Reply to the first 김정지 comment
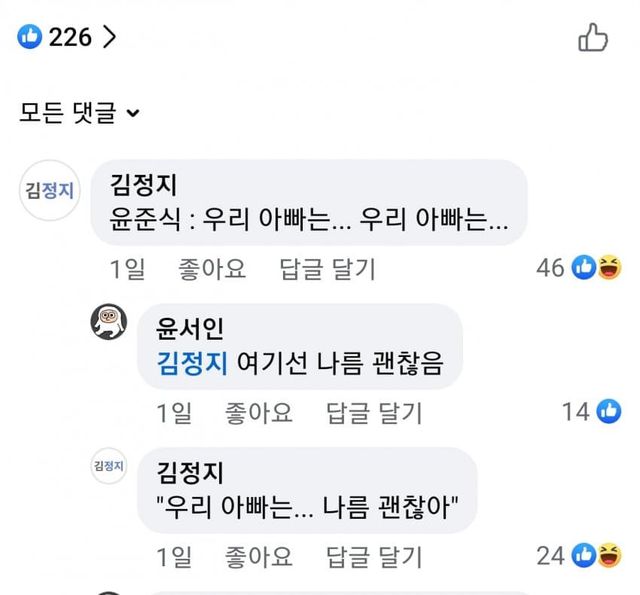The image size is (640, 595). tap(327, 269)
